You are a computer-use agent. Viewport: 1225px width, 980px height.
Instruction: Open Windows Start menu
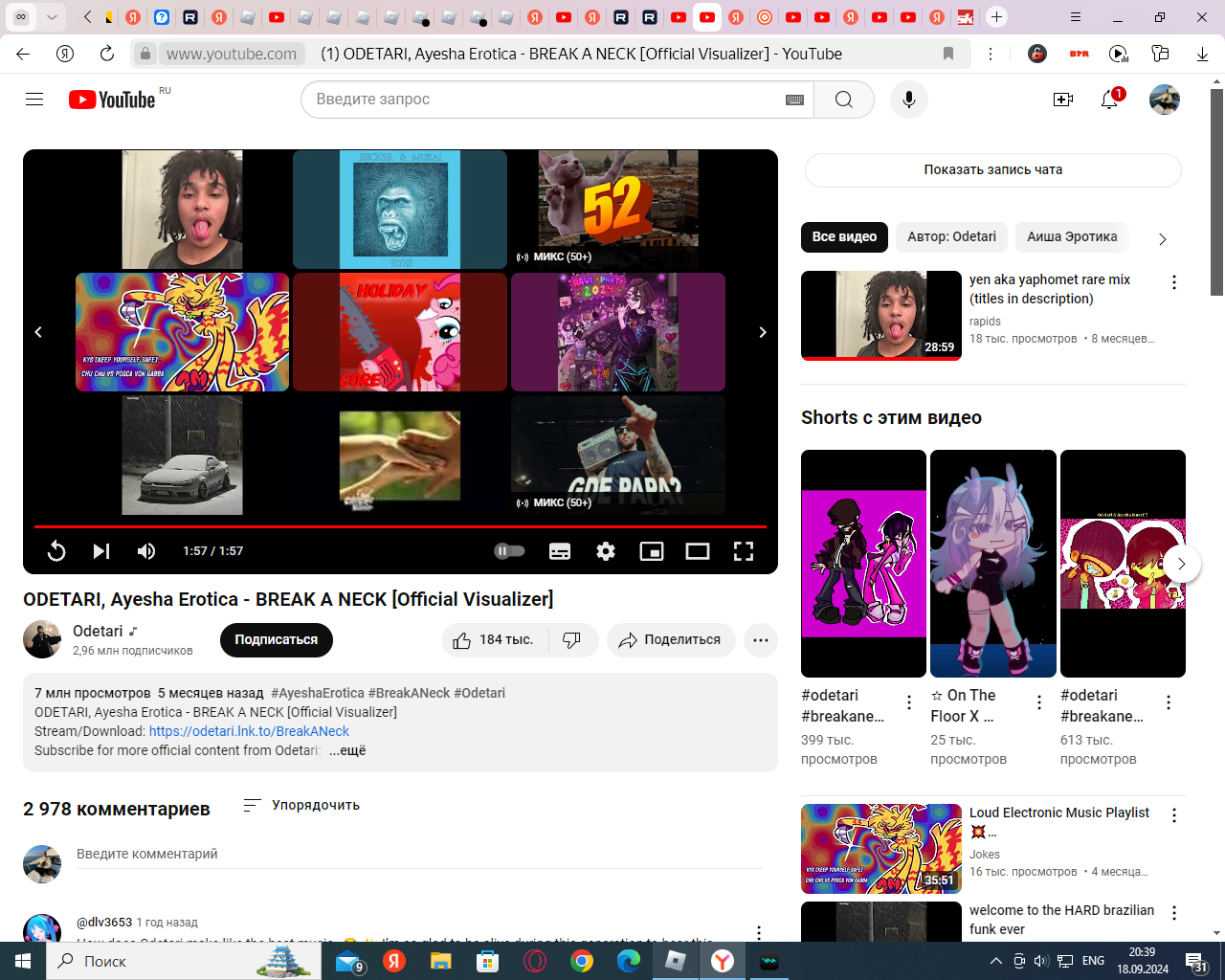[23, 961]
